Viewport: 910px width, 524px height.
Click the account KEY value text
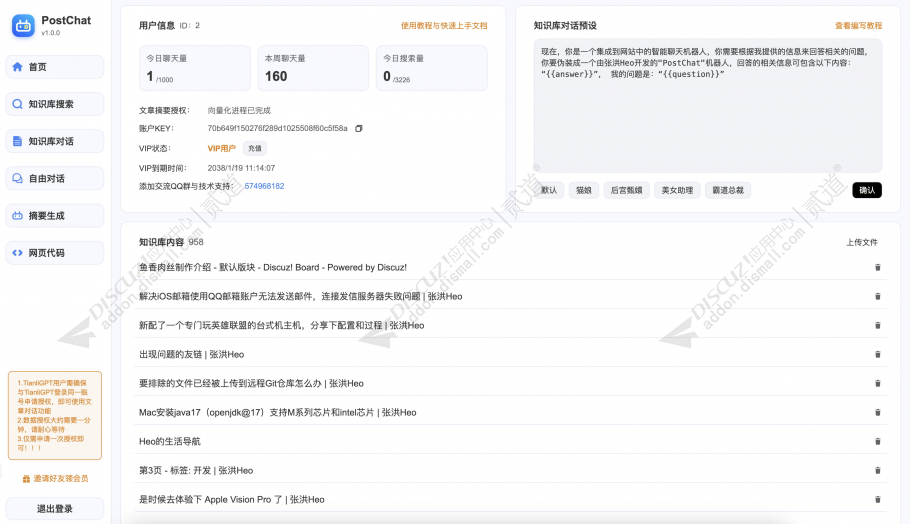(x=277, y=128)
